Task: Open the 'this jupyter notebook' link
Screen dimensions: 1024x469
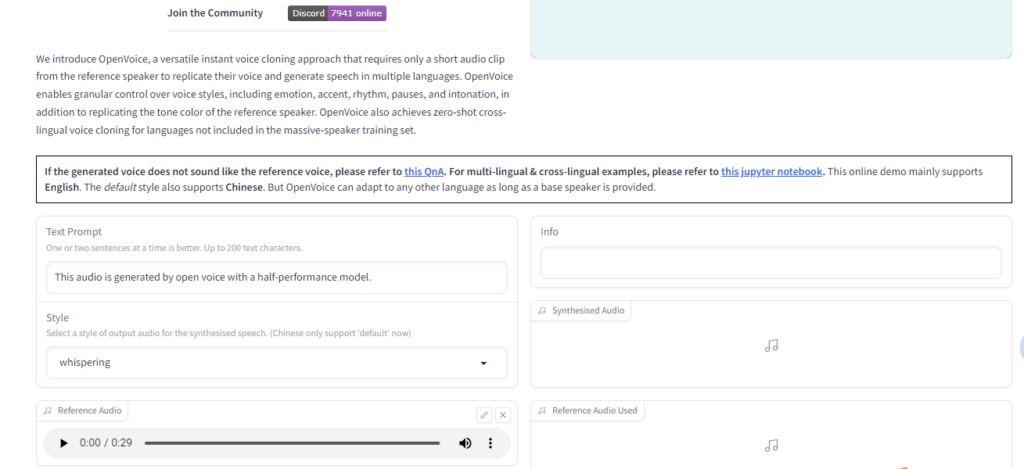Action: pos(771,172)
